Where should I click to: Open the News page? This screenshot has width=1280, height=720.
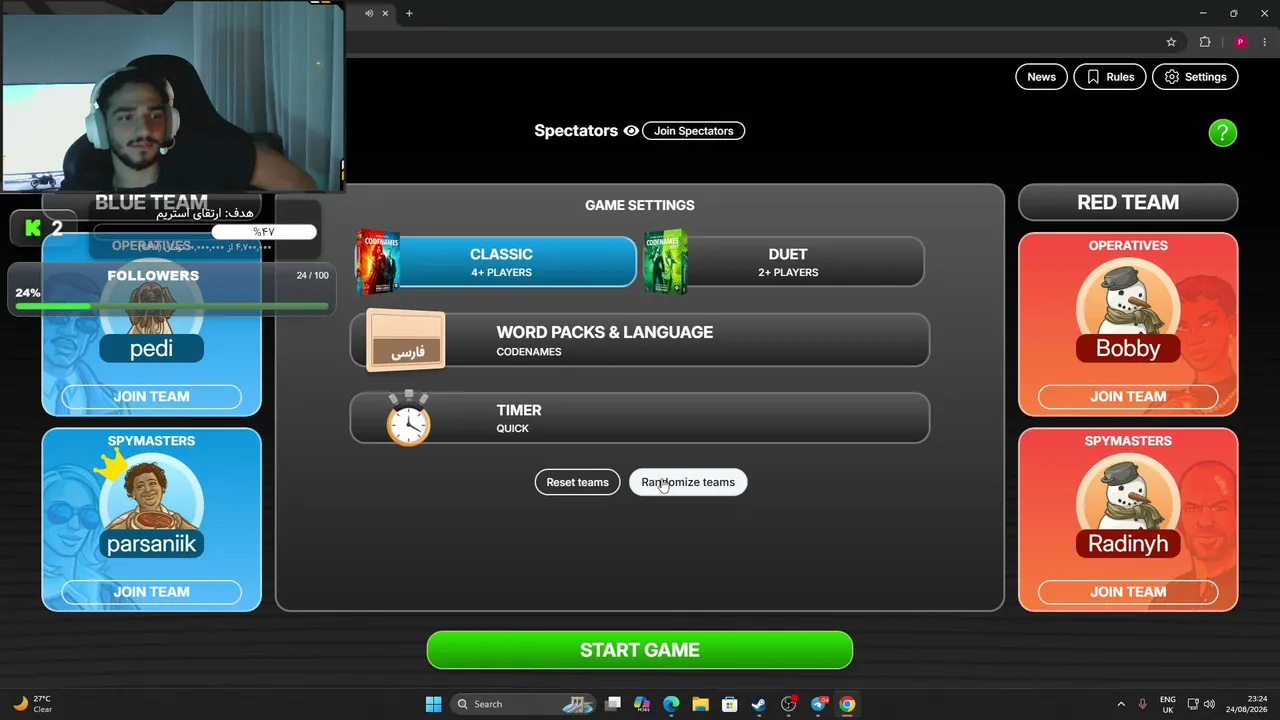click(1041, 77)
